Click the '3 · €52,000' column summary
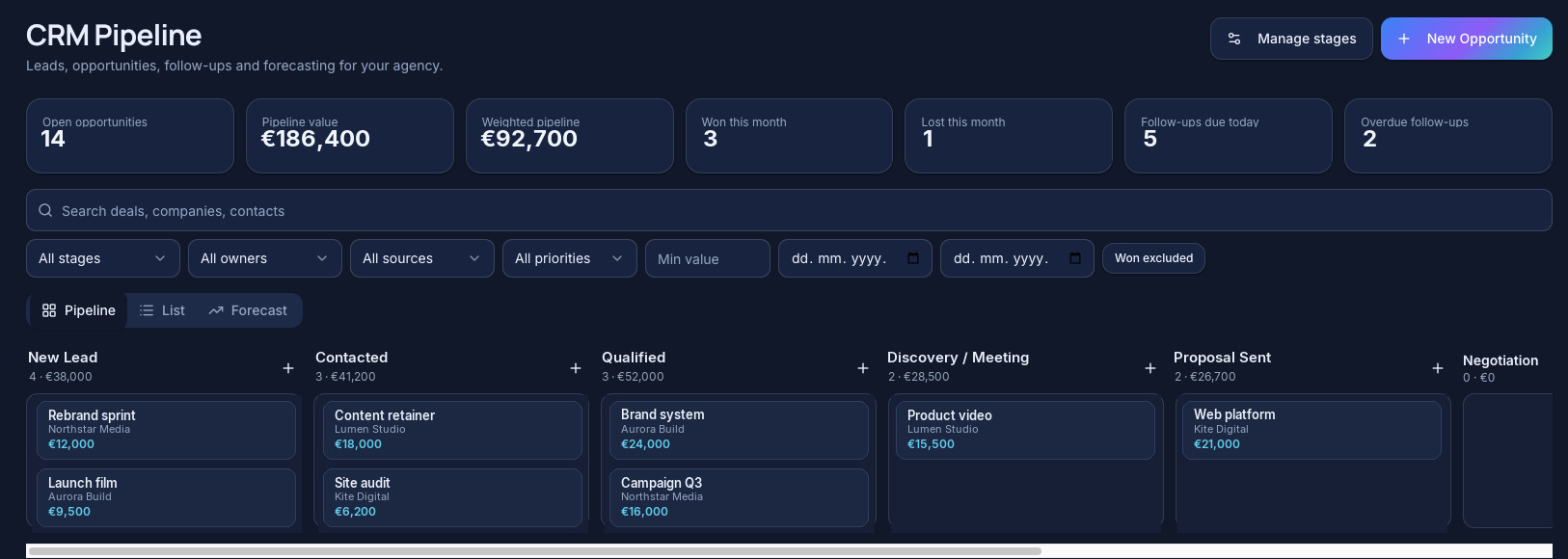1568x559 pixels. pos(633,377)
